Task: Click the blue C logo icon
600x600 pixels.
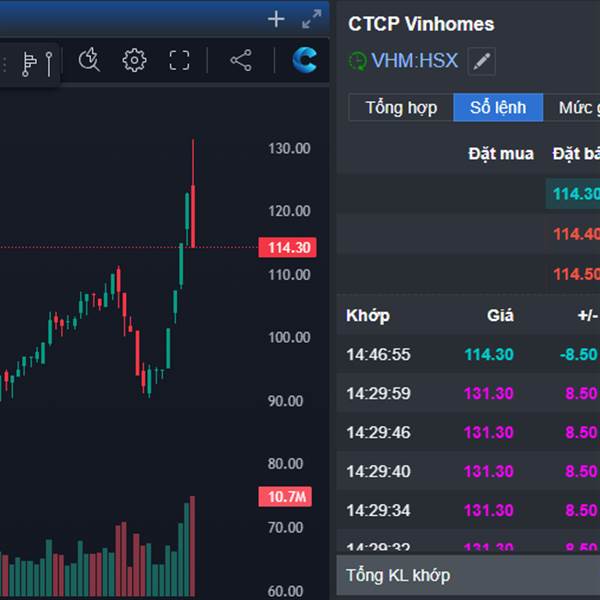Action: pos(304,60)
